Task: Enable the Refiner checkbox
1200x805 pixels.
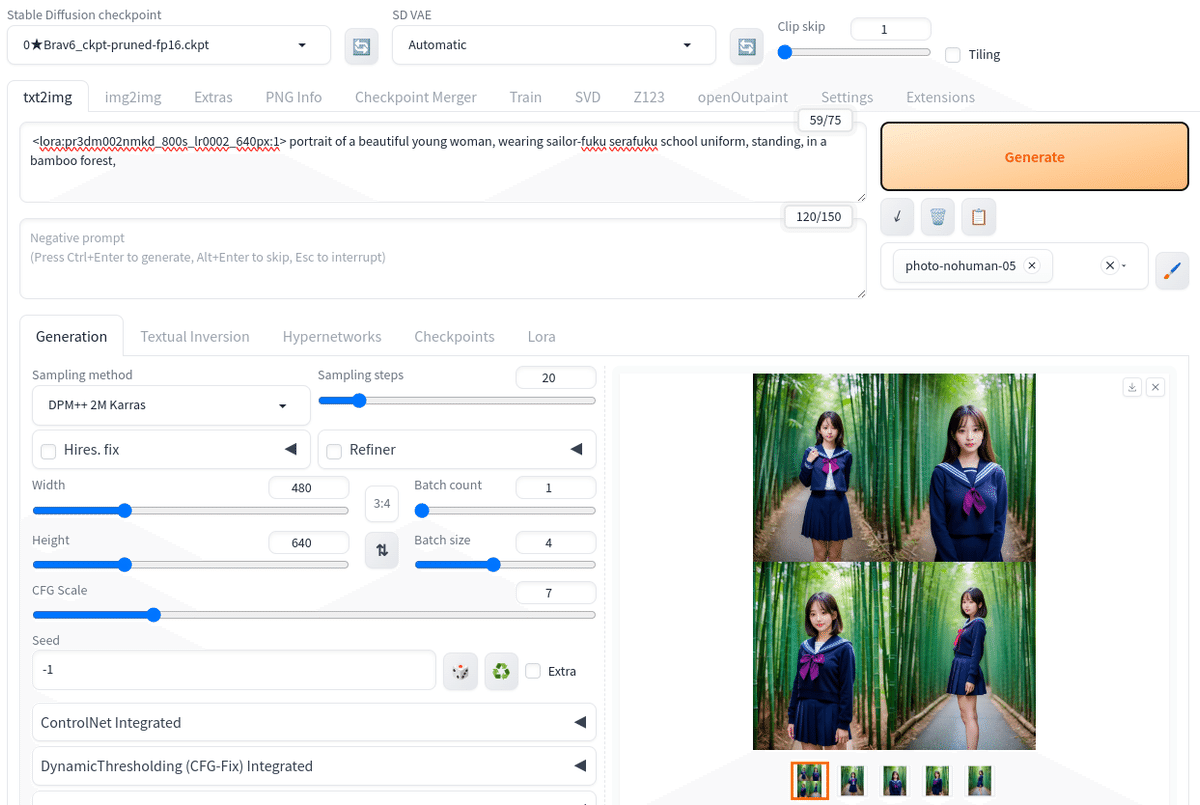Action: [334, 450]
